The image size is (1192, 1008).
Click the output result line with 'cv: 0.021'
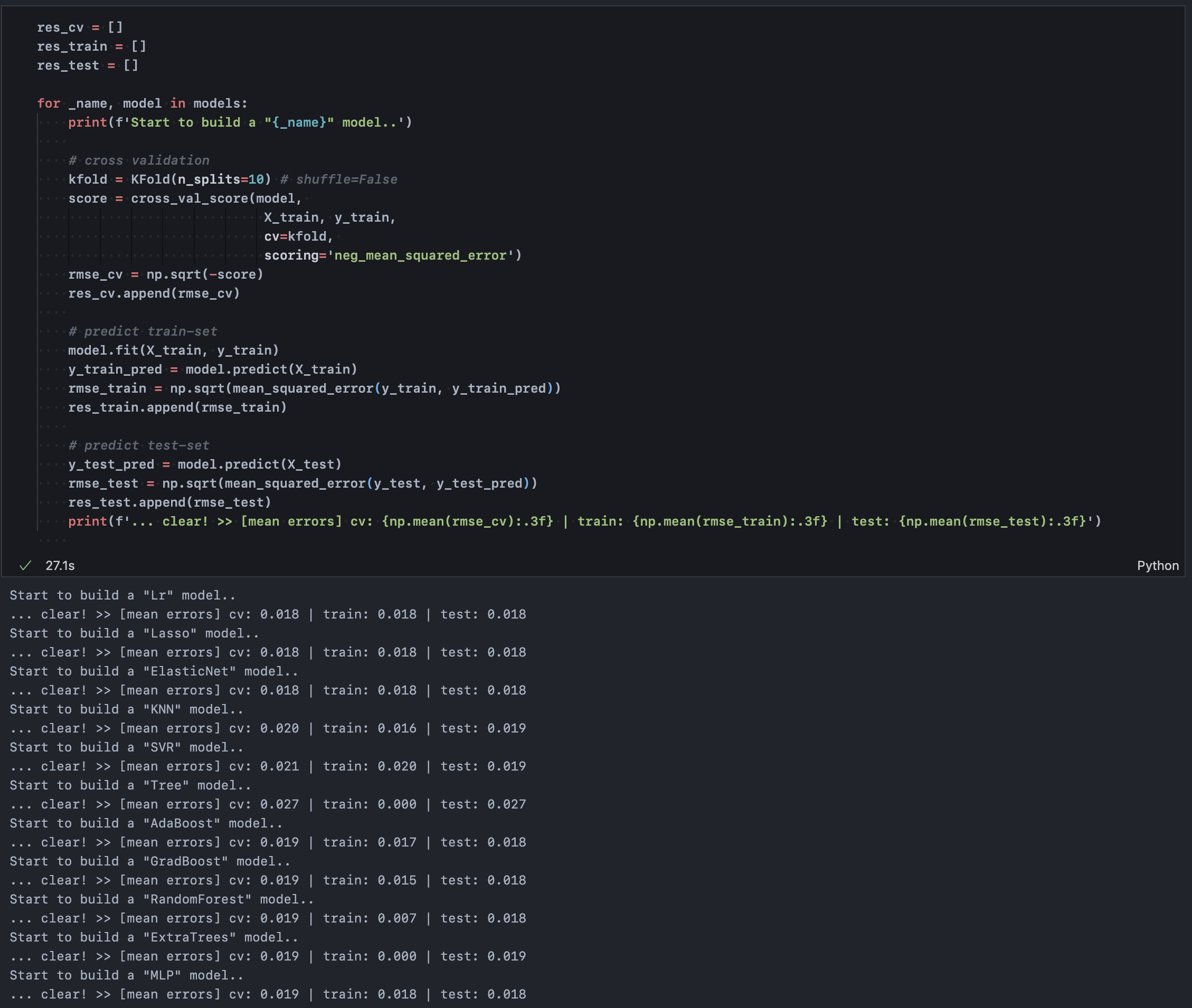(268, 766)
